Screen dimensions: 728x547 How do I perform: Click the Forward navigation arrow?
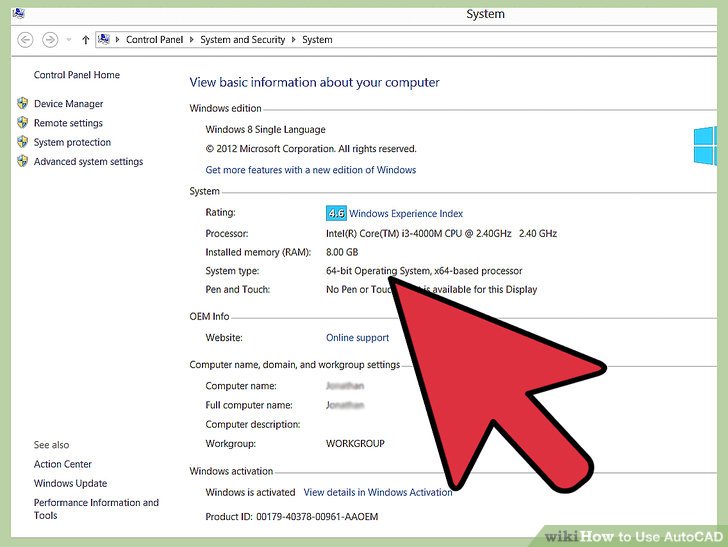coord(50,40)
